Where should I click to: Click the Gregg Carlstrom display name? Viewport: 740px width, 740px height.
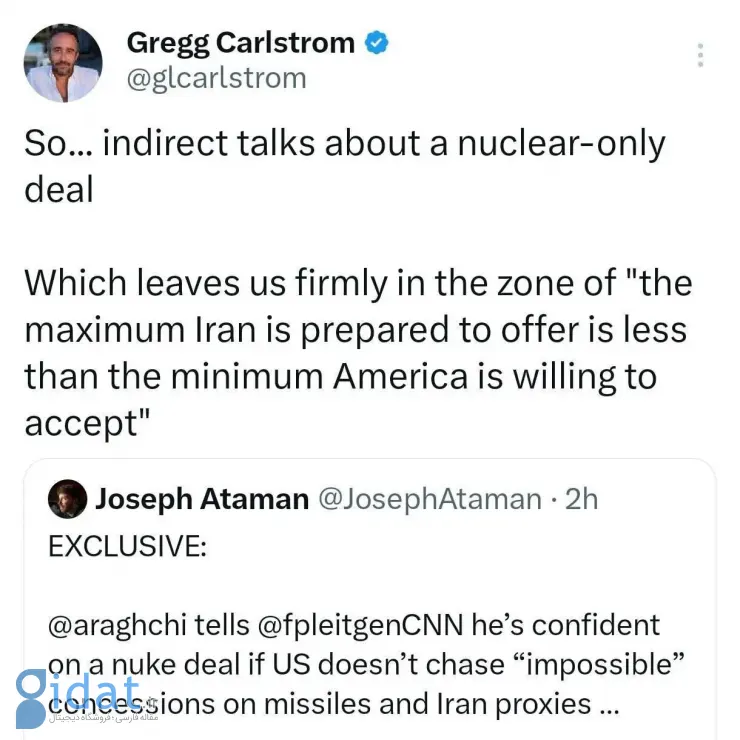pos(241,43)
